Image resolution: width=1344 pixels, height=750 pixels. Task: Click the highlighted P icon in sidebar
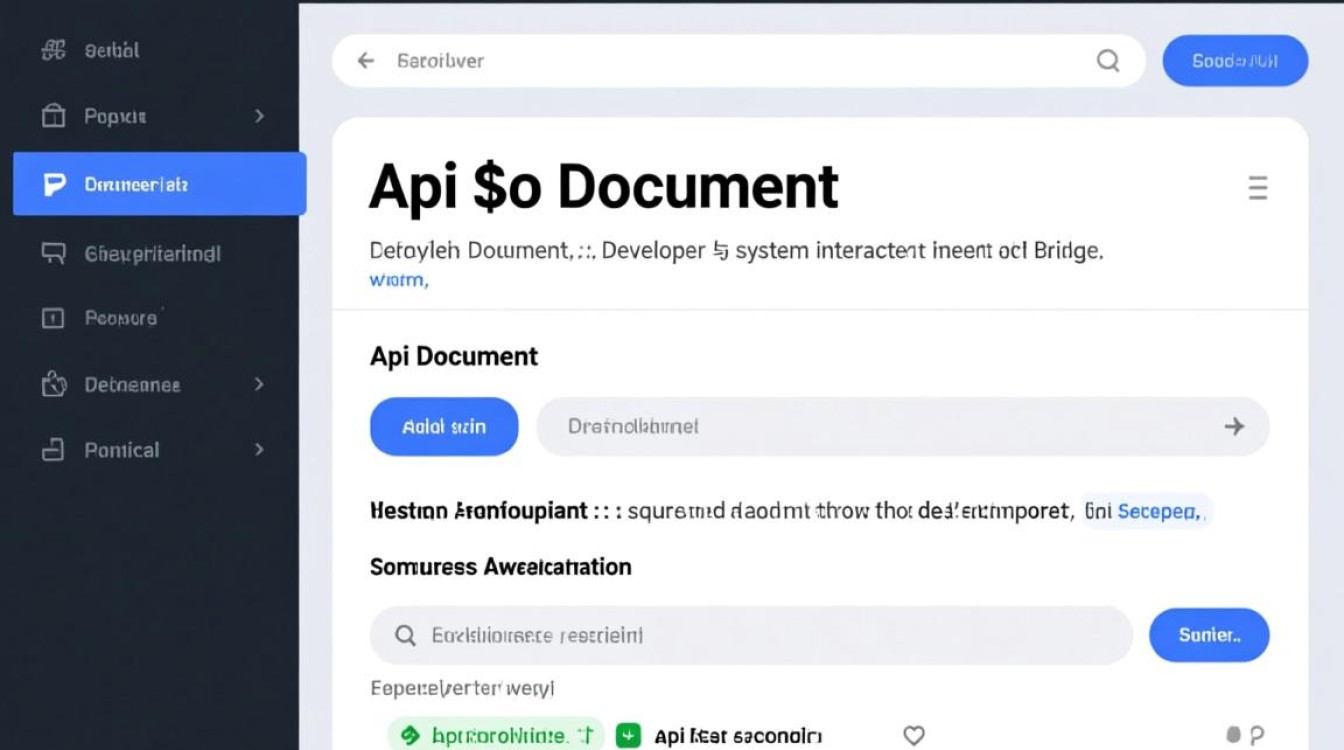54,184
